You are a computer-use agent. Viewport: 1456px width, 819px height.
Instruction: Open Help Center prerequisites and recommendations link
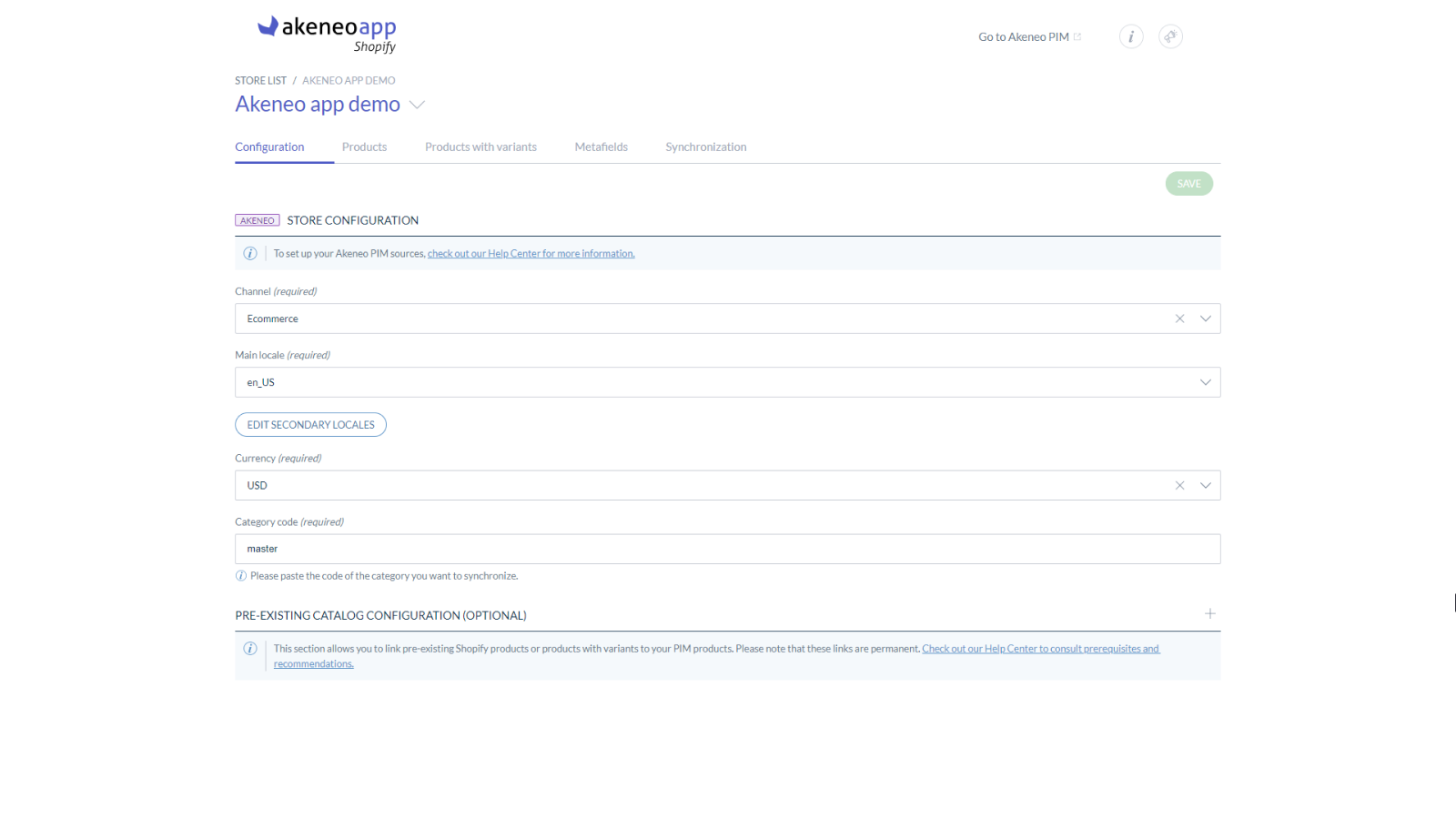(717, 656)
